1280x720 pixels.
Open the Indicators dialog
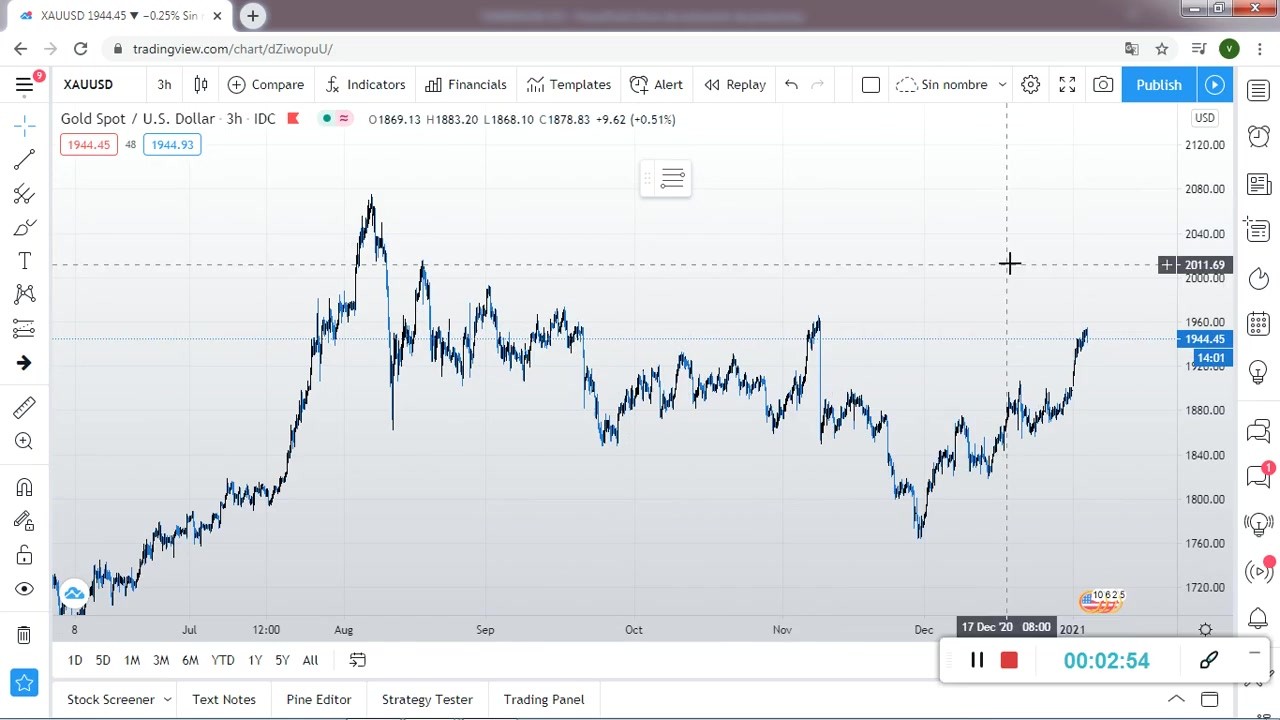[x=365, y=85]
